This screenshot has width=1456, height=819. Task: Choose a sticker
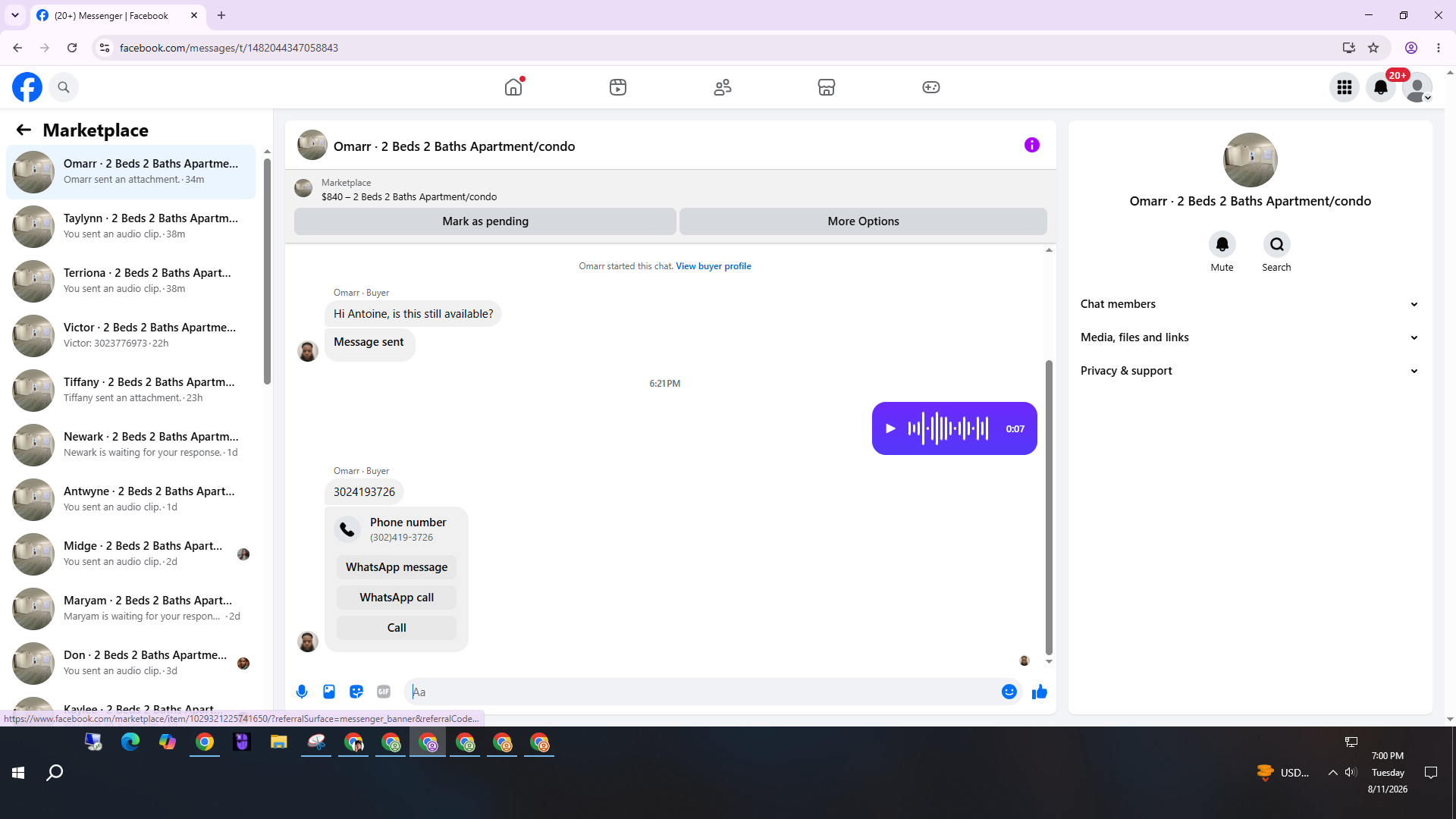coord(356,692)
